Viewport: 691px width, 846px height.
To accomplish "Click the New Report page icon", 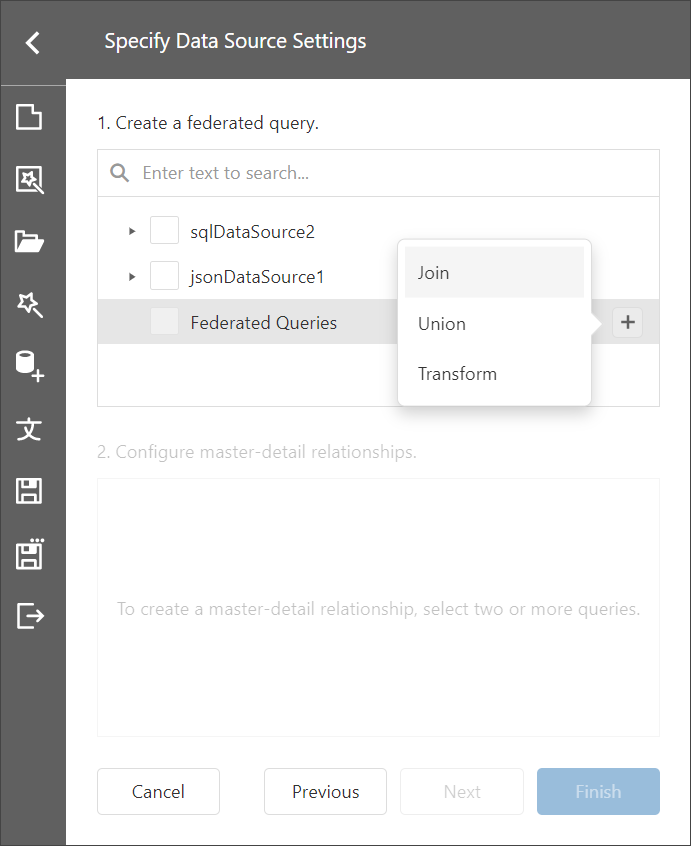I will 30,118.
